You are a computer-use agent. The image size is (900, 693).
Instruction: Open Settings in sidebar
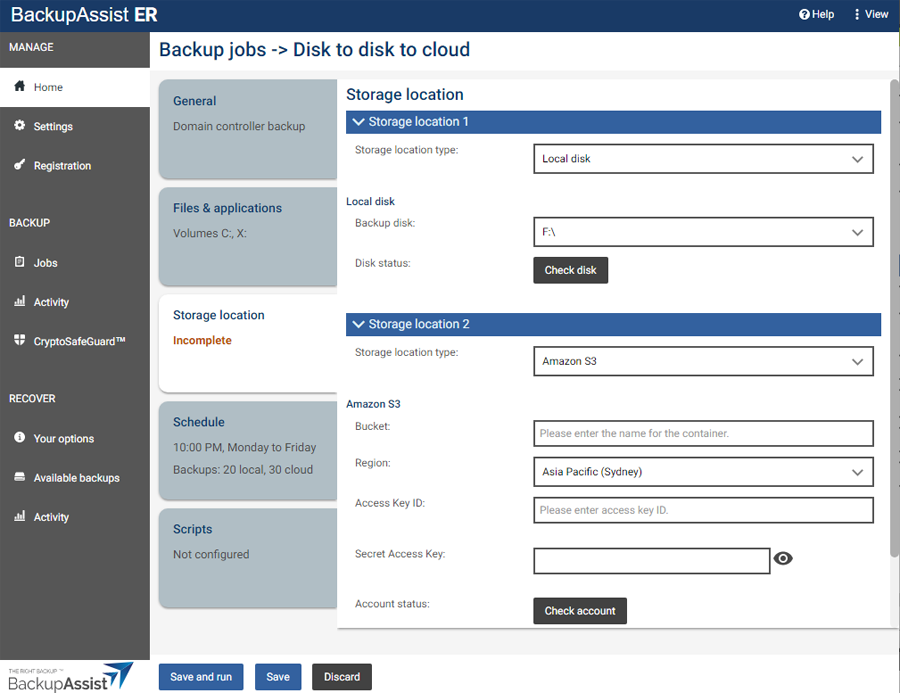(75, 126)
